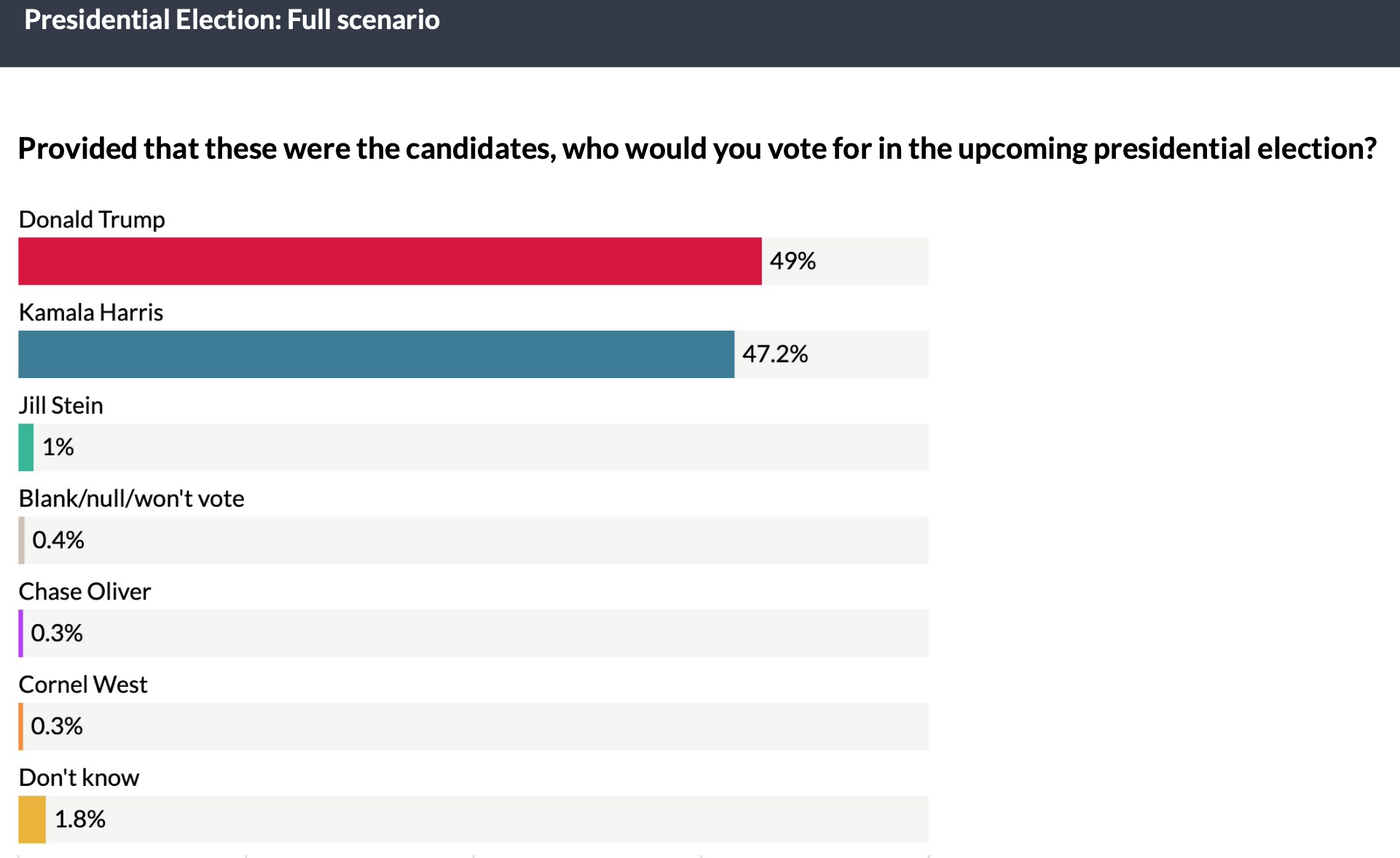Viewport: 1400px width, 858px height.
Task: Select the 47.2% value label
Action: [775, 354]
